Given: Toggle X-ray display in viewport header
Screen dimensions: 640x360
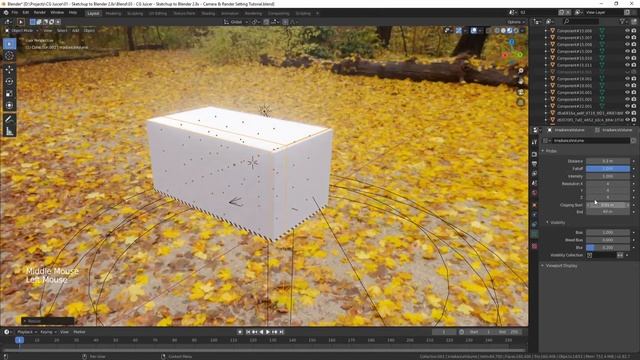Looking at the screenshot, I should pos(488,30).
